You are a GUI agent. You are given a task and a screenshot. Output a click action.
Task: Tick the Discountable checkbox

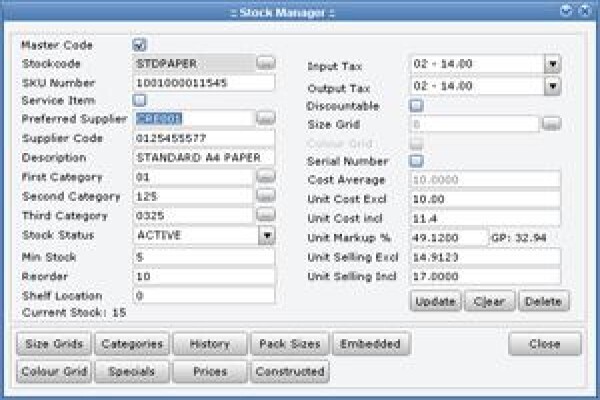point(416,105)
